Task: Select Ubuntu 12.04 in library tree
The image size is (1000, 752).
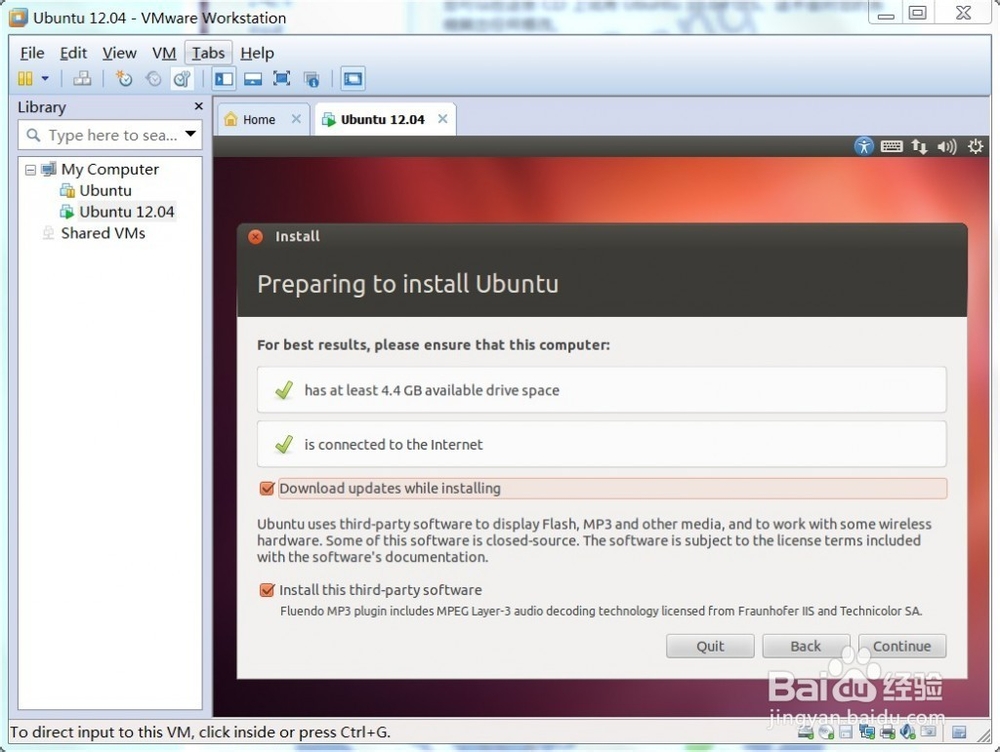Action: (126, 211)
